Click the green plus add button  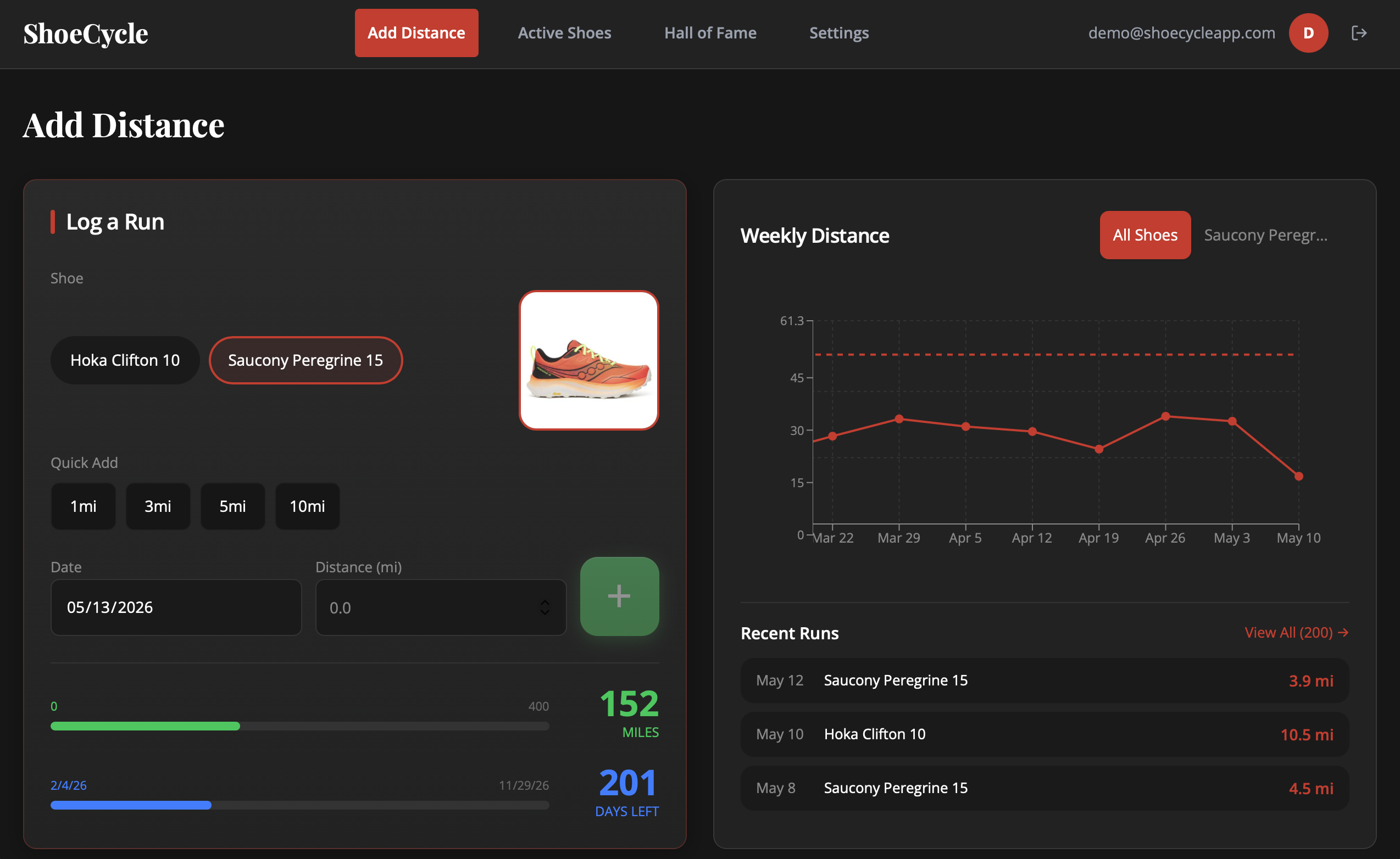(x=619, y=596)
